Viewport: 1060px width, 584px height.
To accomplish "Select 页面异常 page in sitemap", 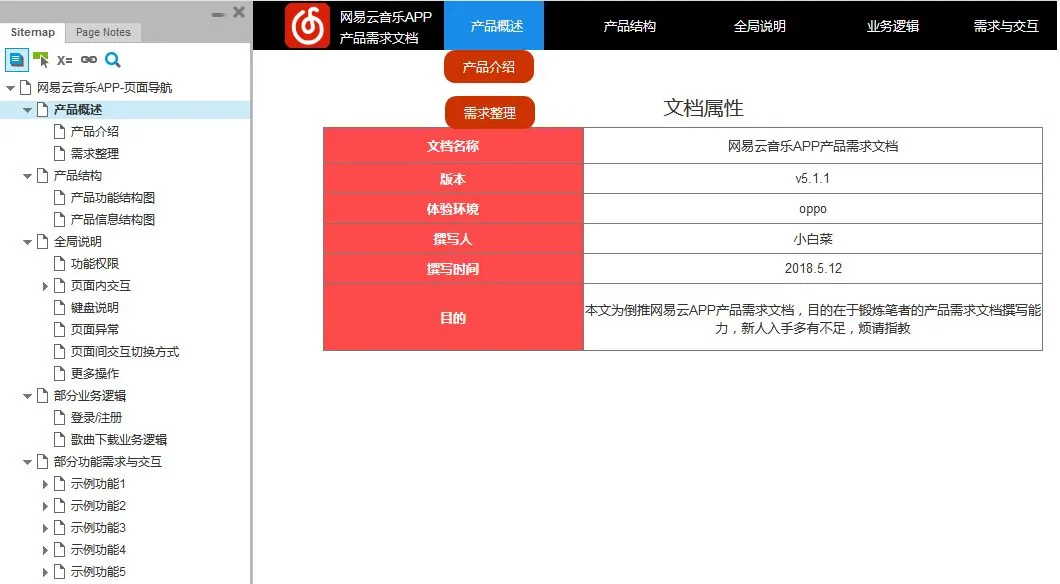I will pos(95,330).
